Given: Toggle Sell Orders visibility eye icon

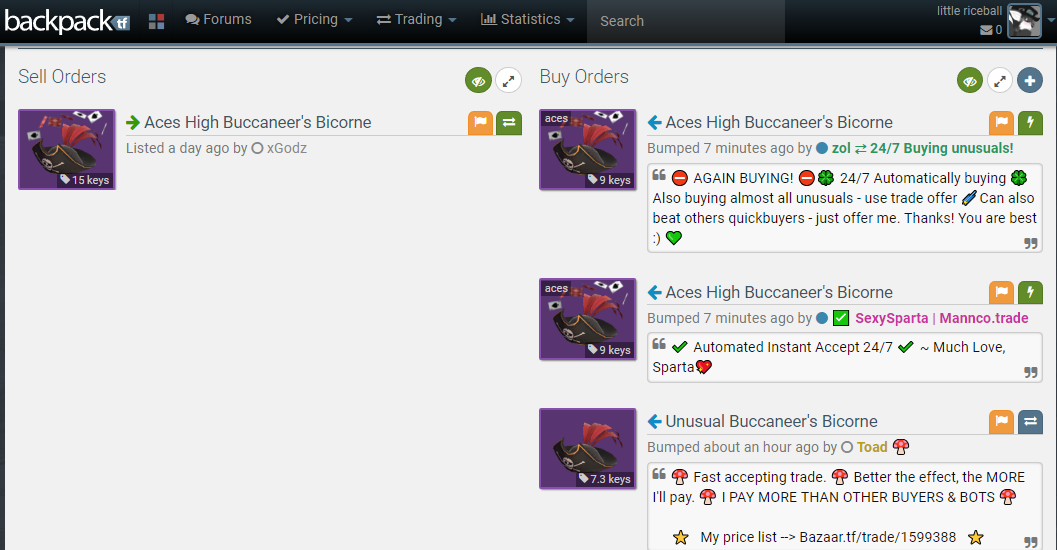Looking at the screenshot, I should pyautogui.click(x=478, y=81).
